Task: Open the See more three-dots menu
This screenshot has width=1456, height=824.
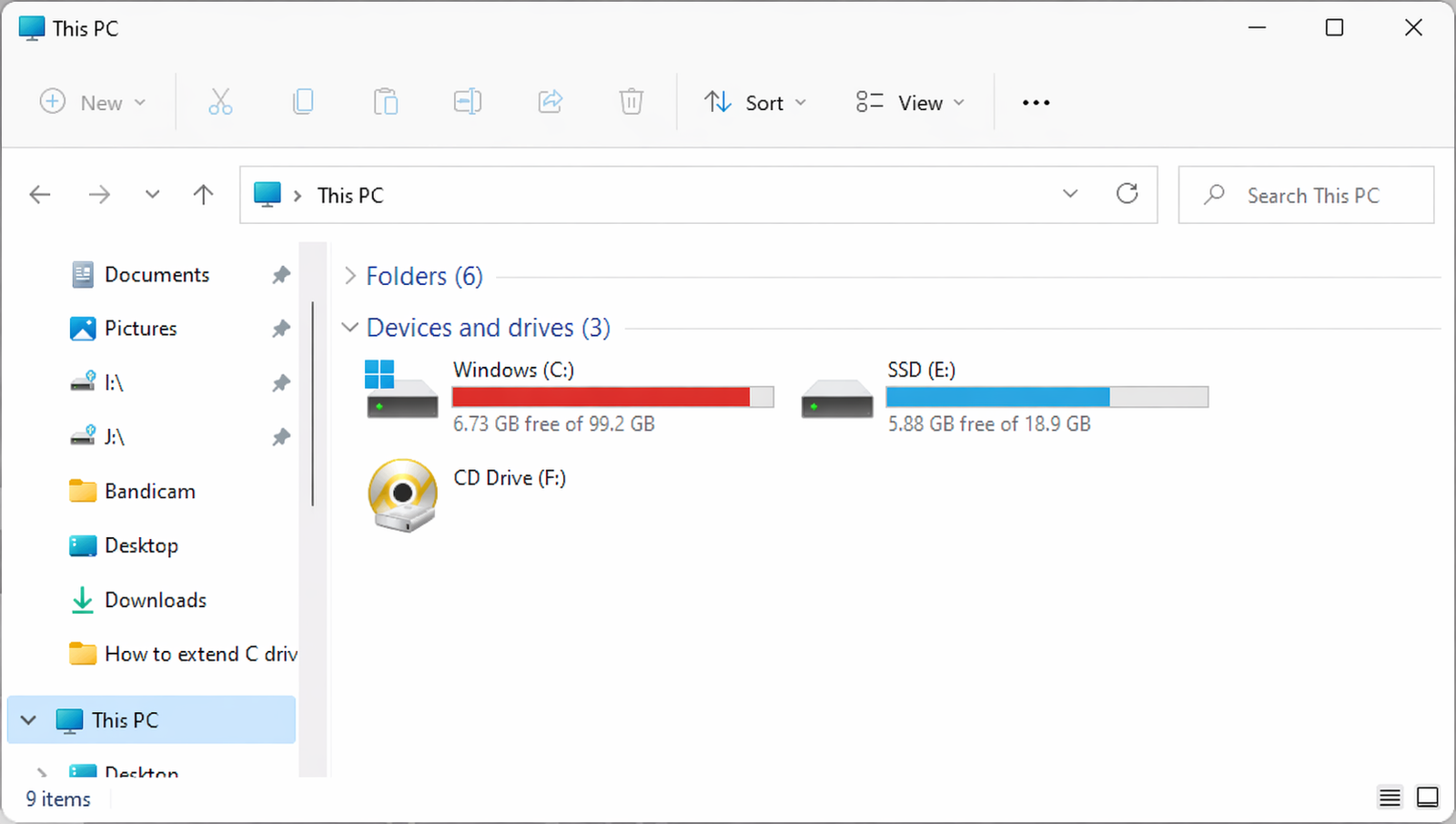Action: (x=1036, y=102)
